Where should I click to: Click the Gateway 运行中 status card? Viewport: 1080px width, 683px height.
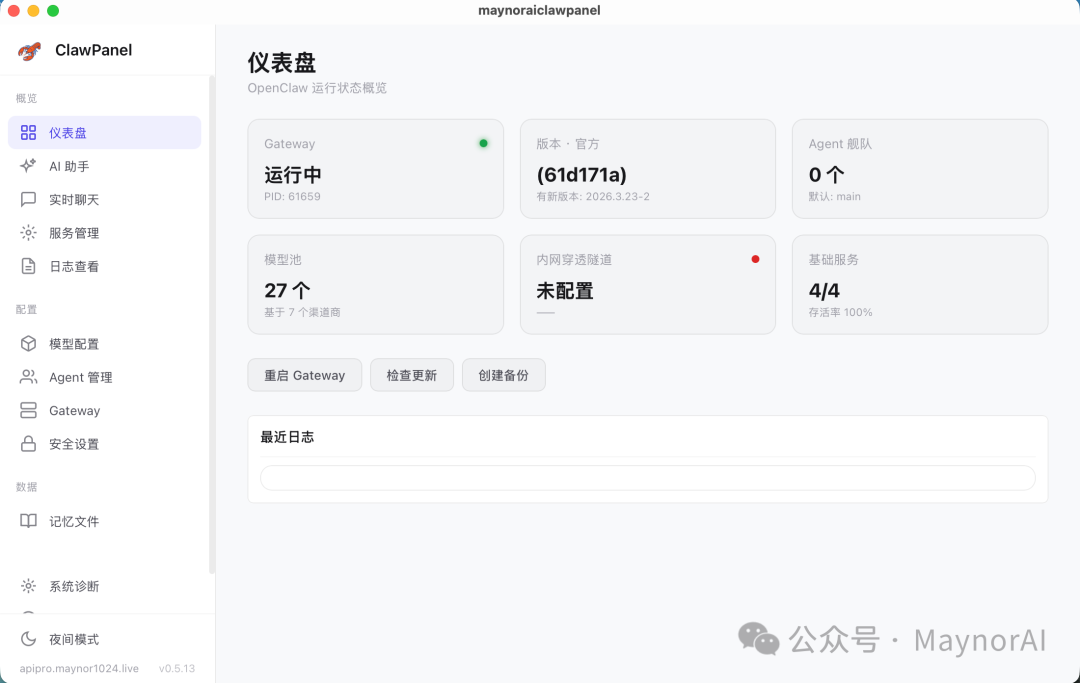375,169
